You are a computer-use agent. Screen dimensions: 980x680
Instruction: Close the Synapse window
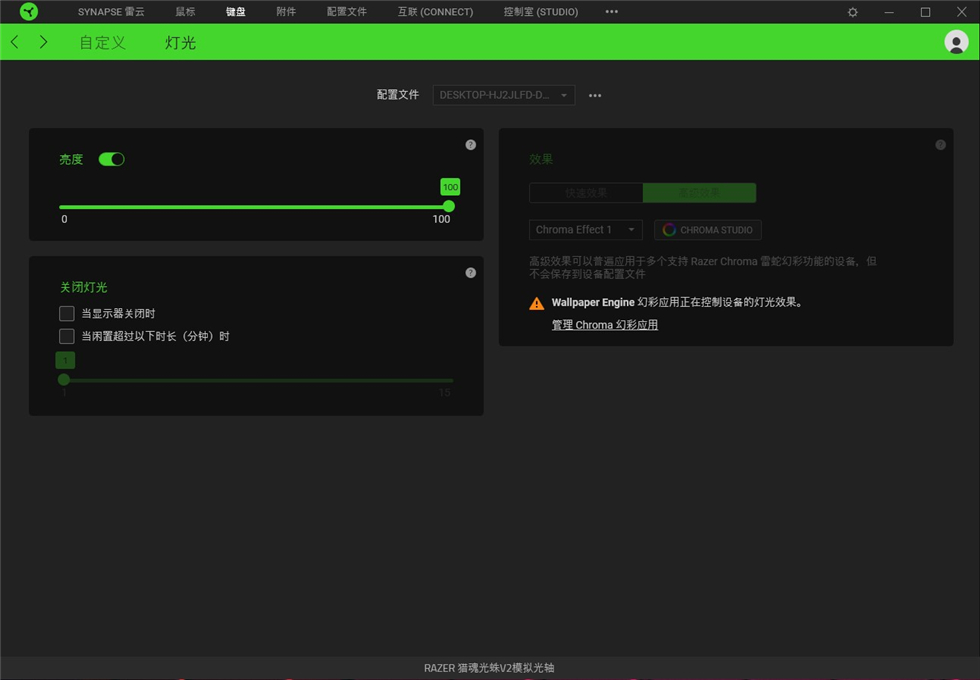click(x=961, y=12)
